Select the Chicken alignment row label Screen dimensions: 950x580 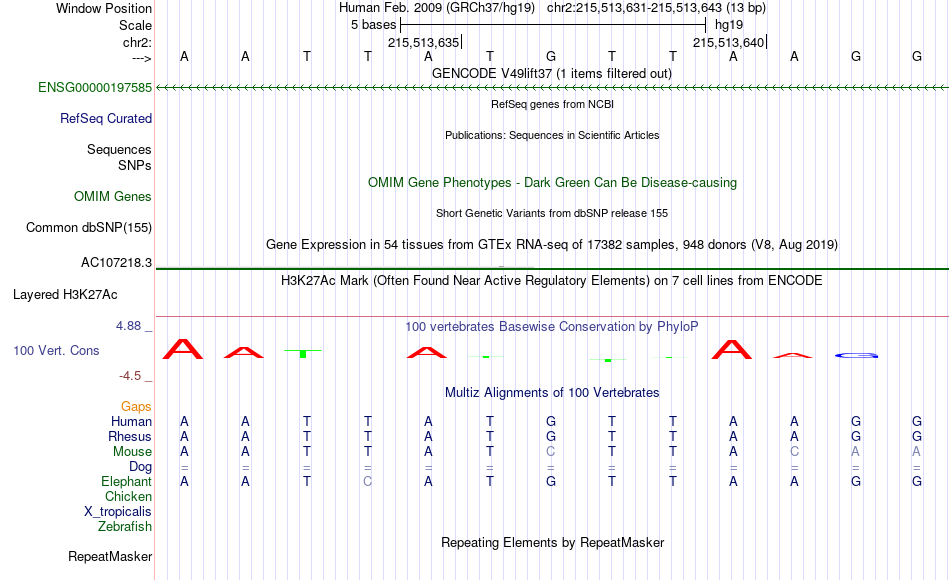[128, 496]
